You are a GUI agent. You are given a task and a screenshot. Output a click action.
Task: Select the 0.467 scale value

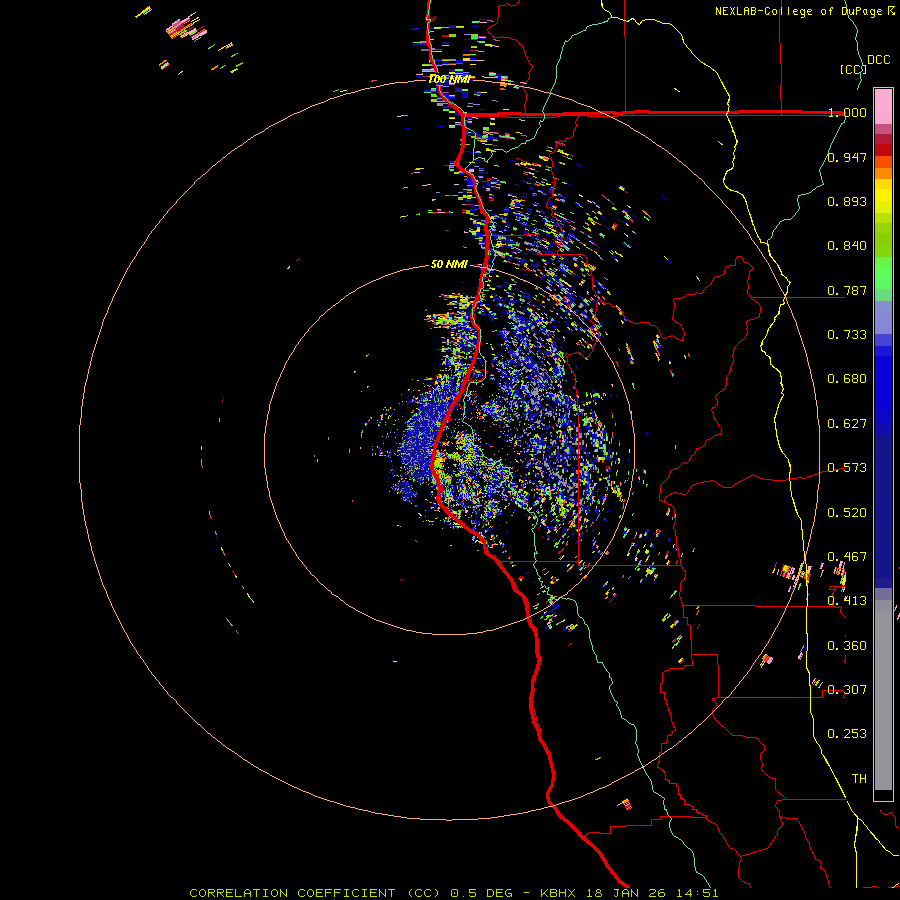(847, 557)
